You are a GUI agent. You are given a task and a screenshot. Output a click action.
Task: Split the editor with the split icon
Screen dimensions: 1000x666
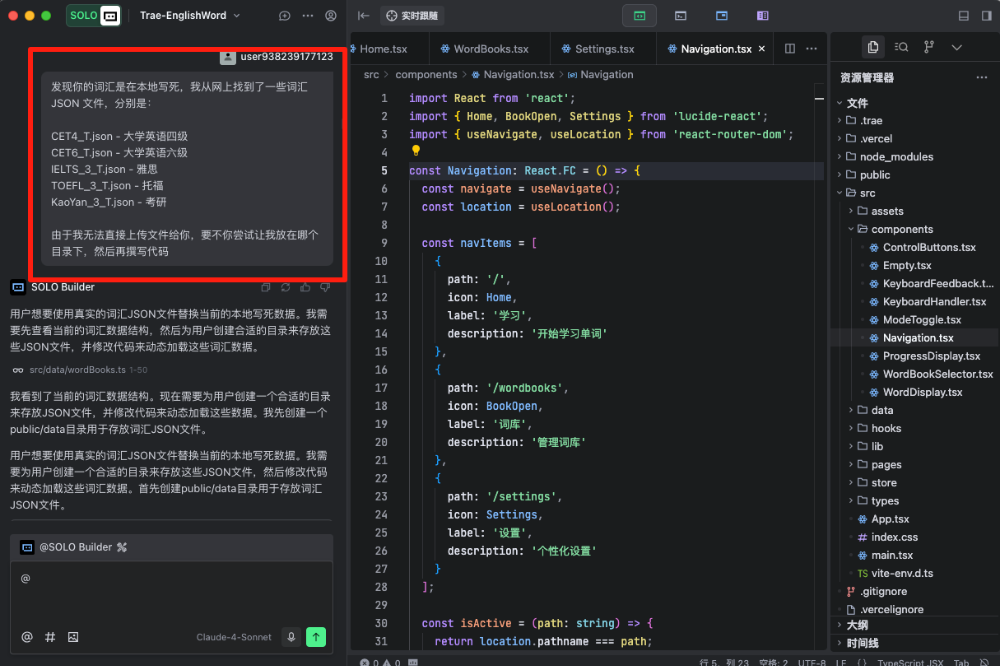click(x=790, y=48)
